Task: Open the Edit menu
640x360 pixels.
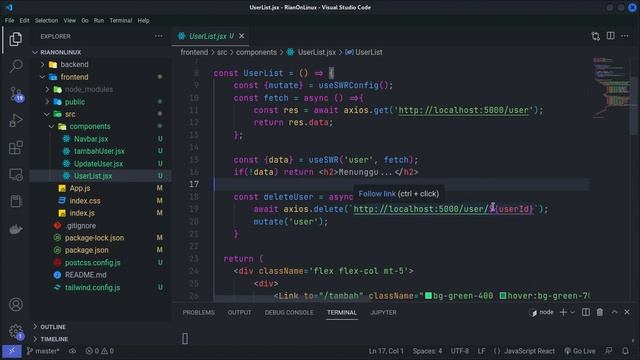Action: 24,20
